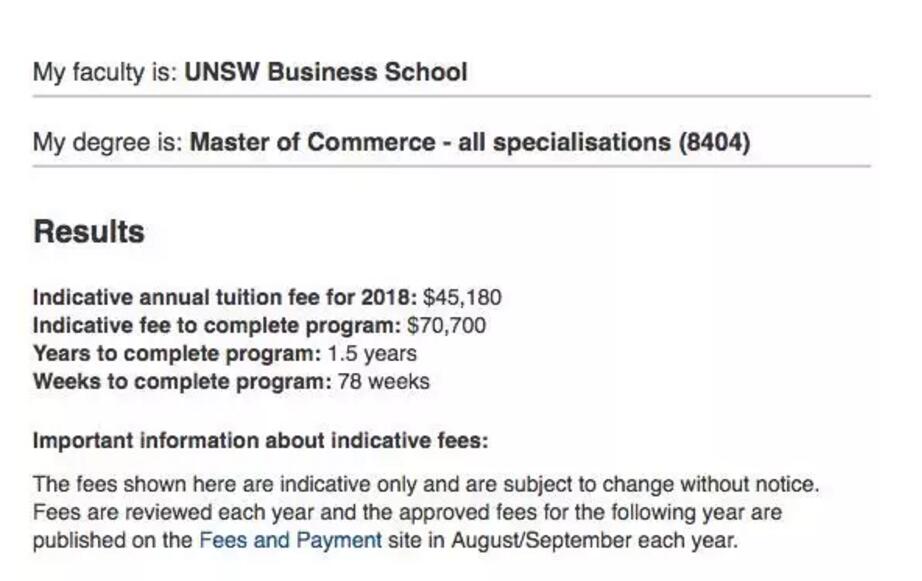The width and height of the screenshot is (922, 581).
Task: Click 'Indicative annual tuition fee for 2018' label
Action: [x=225, y=297]
